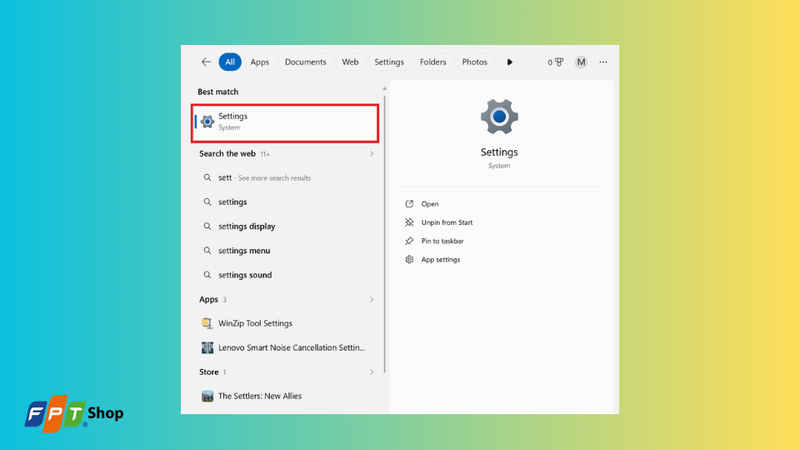This screenshot has width=800, height=450.
Task: Click the Unpin from Start pin icon
Action: pyautogui.click(x=409, y=222)
